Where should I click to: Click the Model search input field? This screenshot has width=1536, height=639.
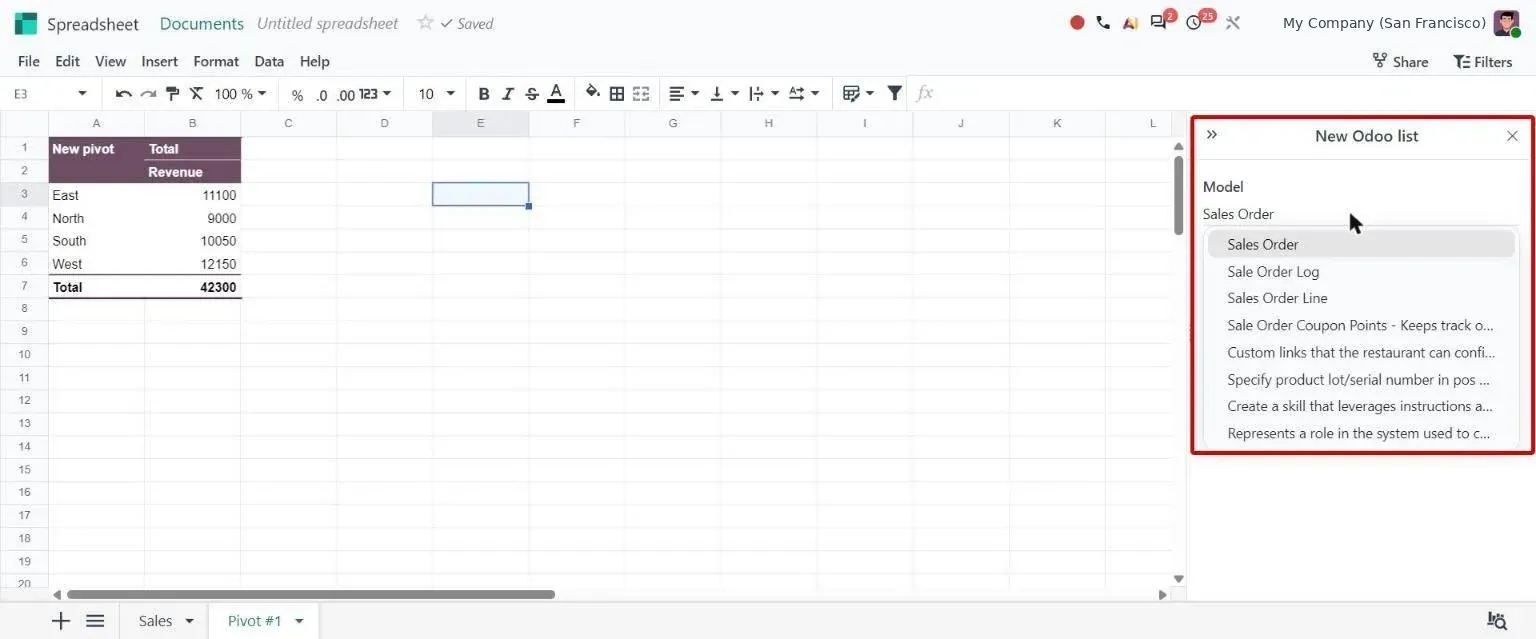[1360, 214]
